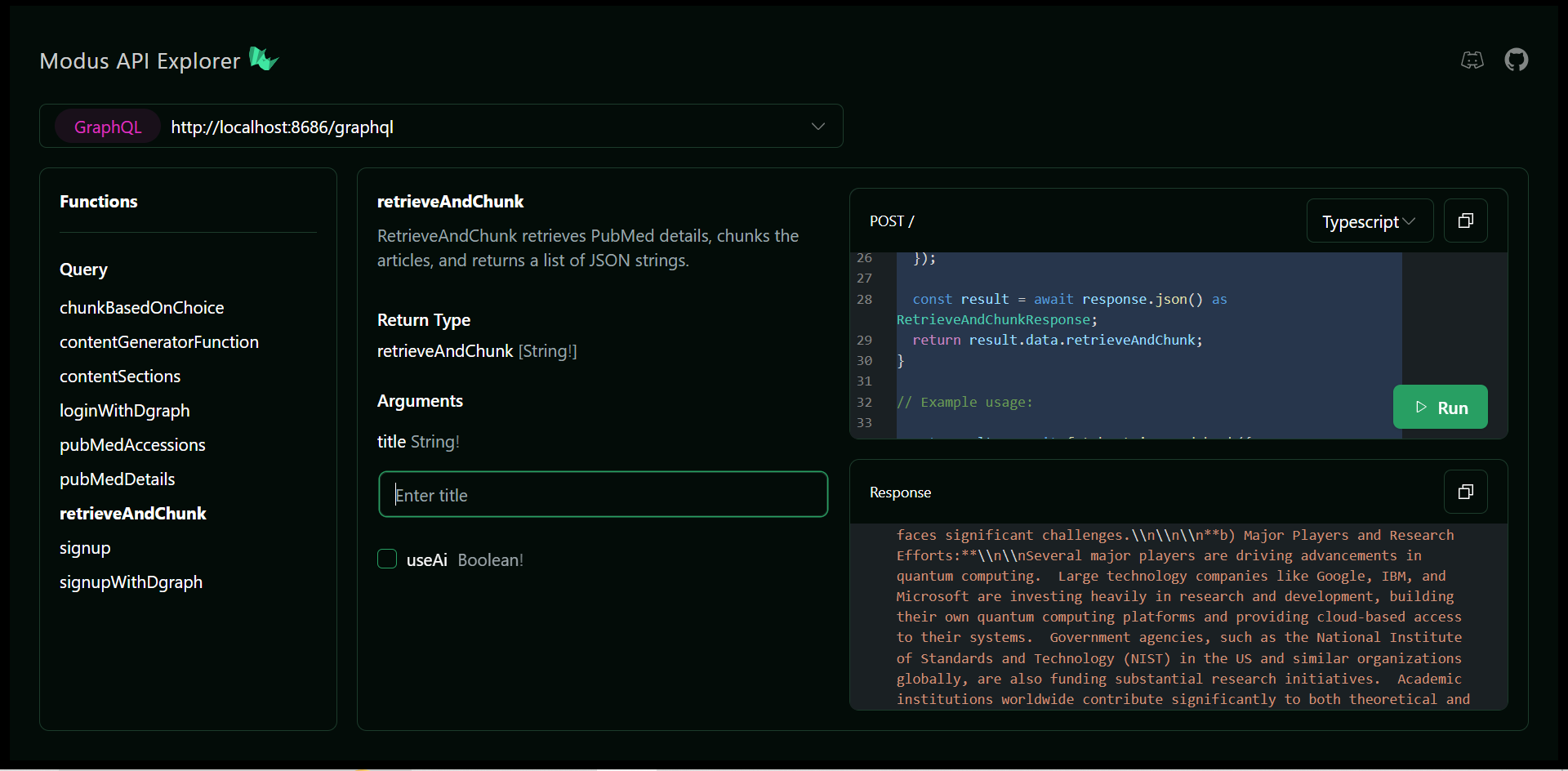
Task: Select contentGeneratorFunction in the list
Action: tap(159, 342)
